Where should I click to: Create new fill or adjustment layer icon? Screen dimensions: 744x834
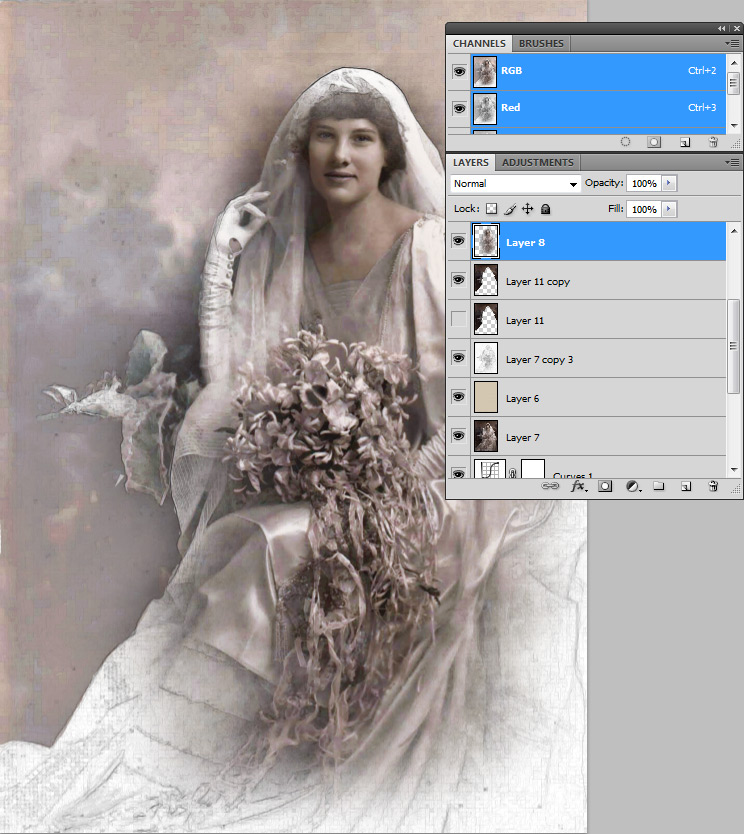pyautogui.click(x=633, y=486)
